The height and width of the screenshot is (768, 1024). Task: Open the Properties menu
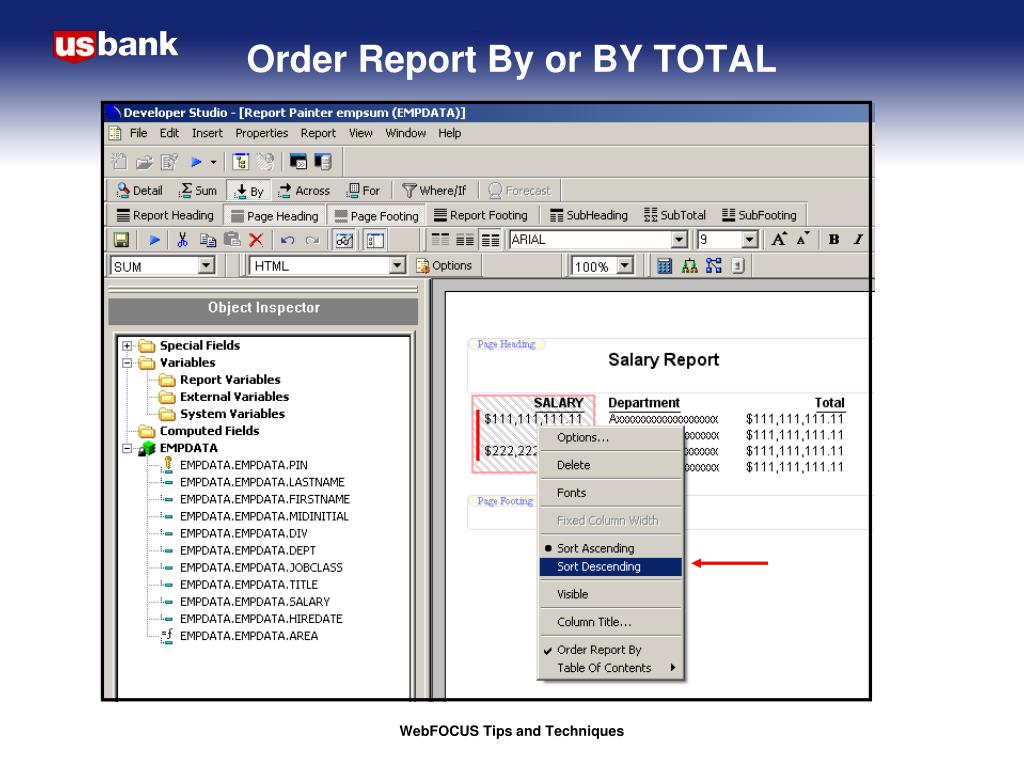click(262, 133)
